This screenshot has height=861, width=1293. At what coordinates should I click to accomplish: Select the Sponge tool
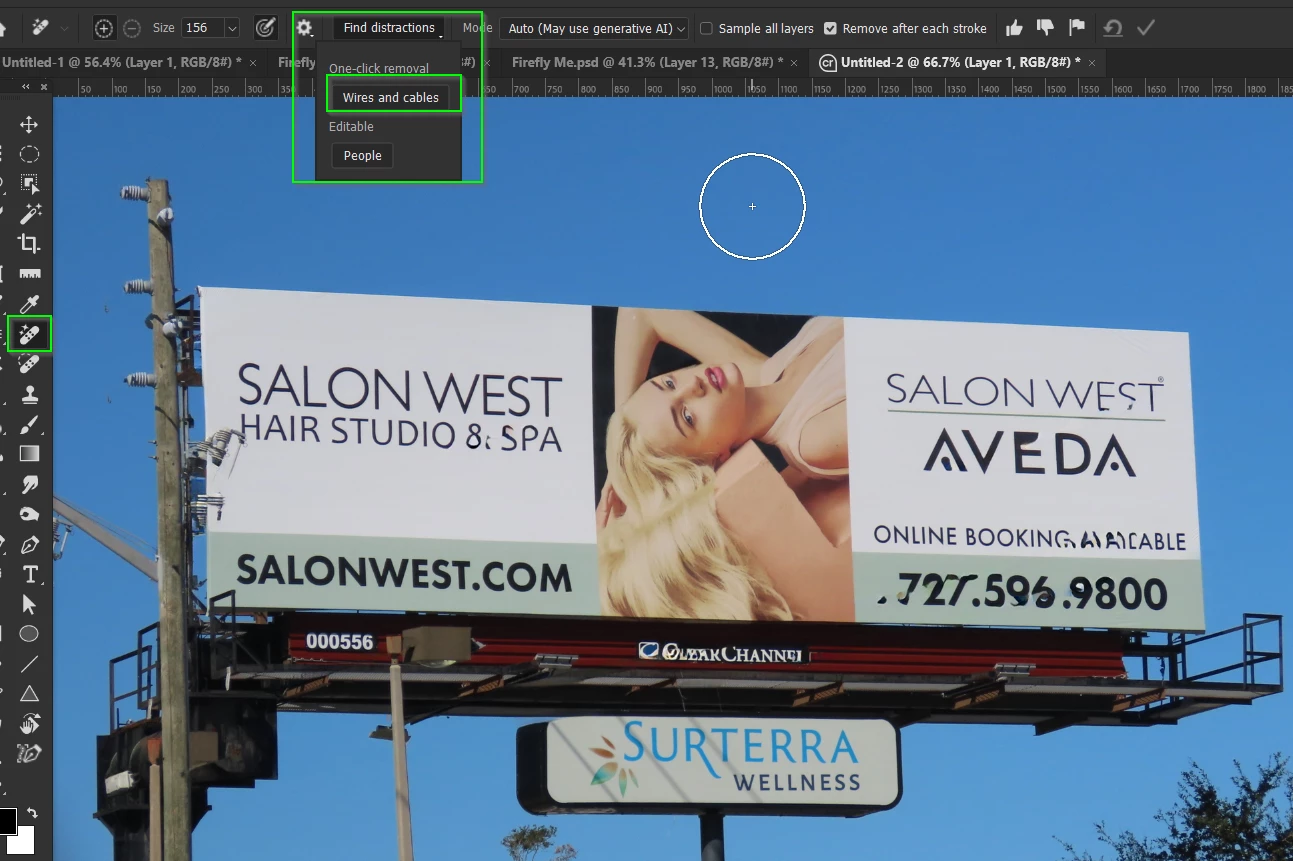click(29, 514)
